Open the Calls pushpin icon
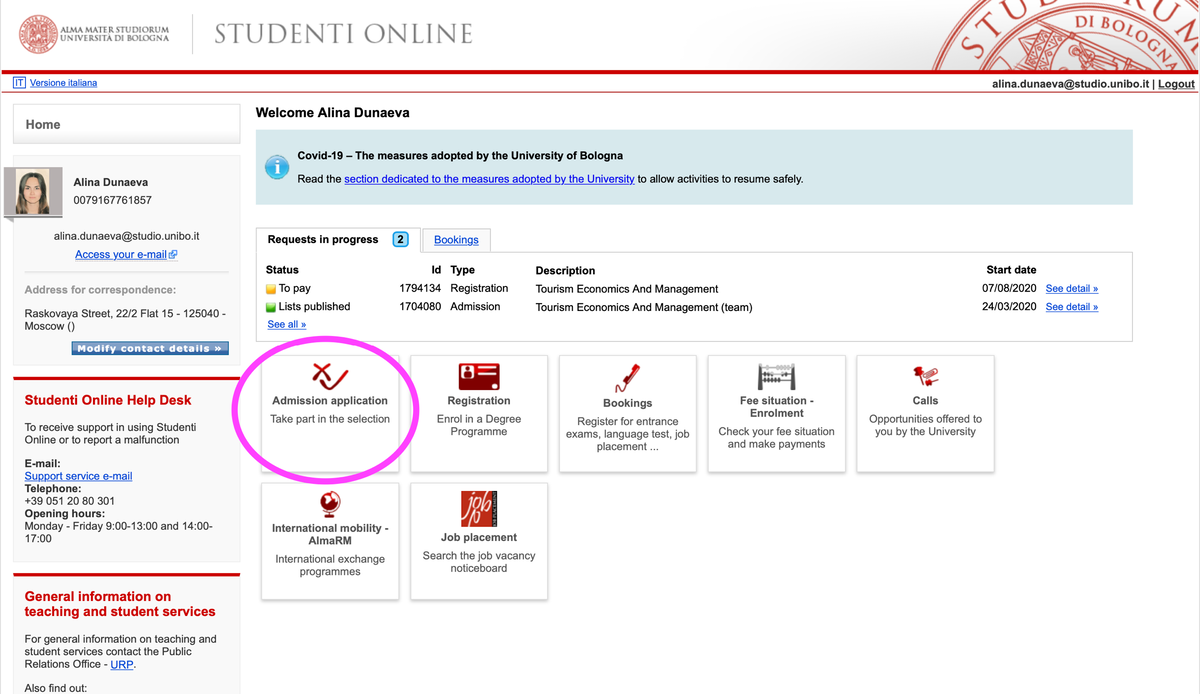This screenshot has height=694, width=1200. [925, 376]
